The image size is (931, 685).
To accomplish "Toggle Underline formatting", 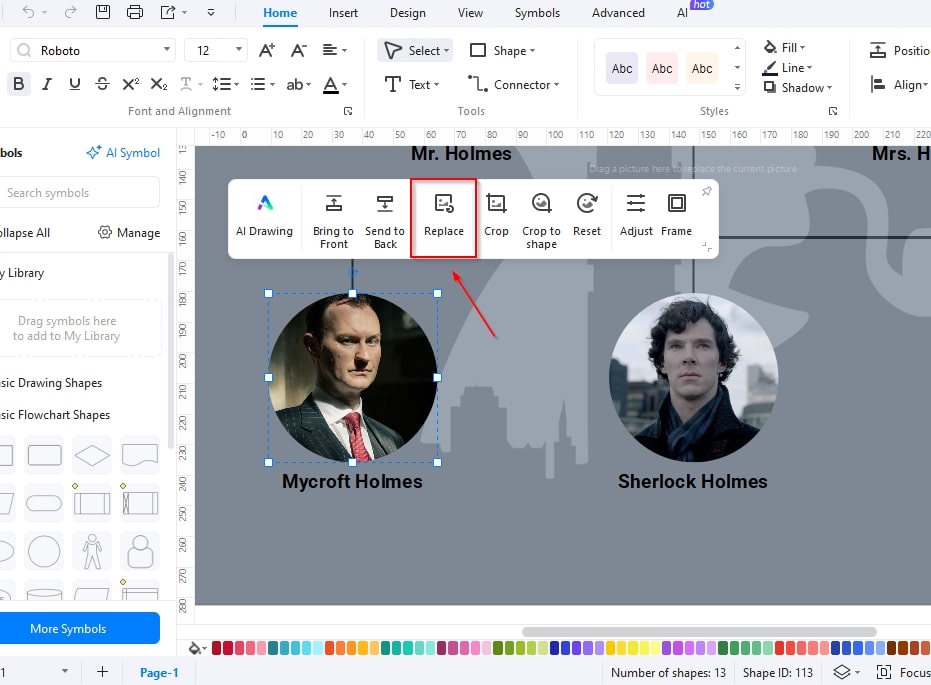I will coord(74,84).
